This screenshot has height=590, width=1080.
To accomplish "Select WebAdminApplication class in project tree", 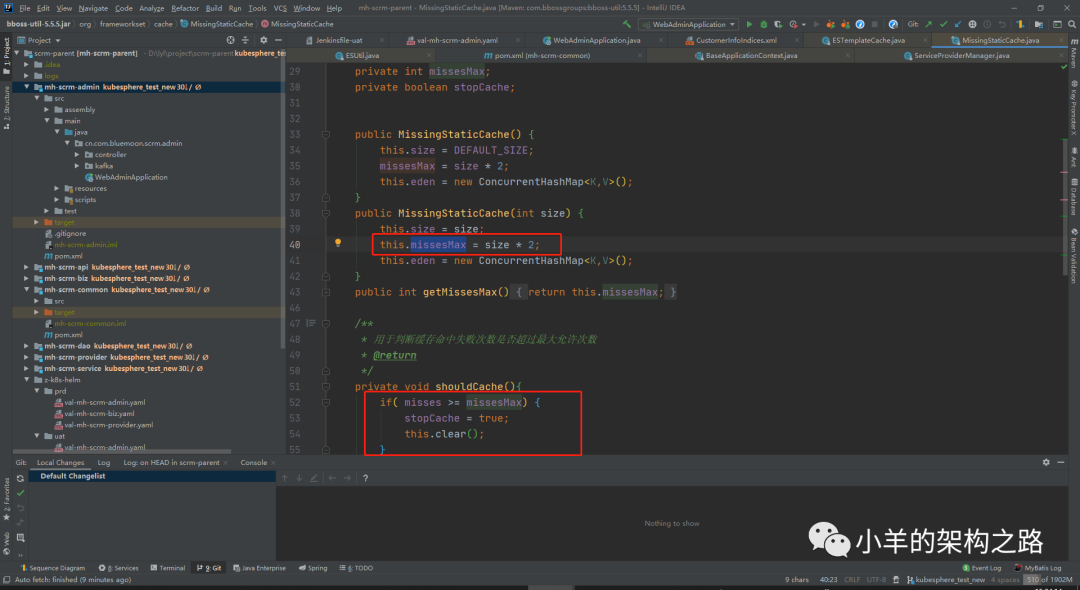I will (x=126, y=177).
